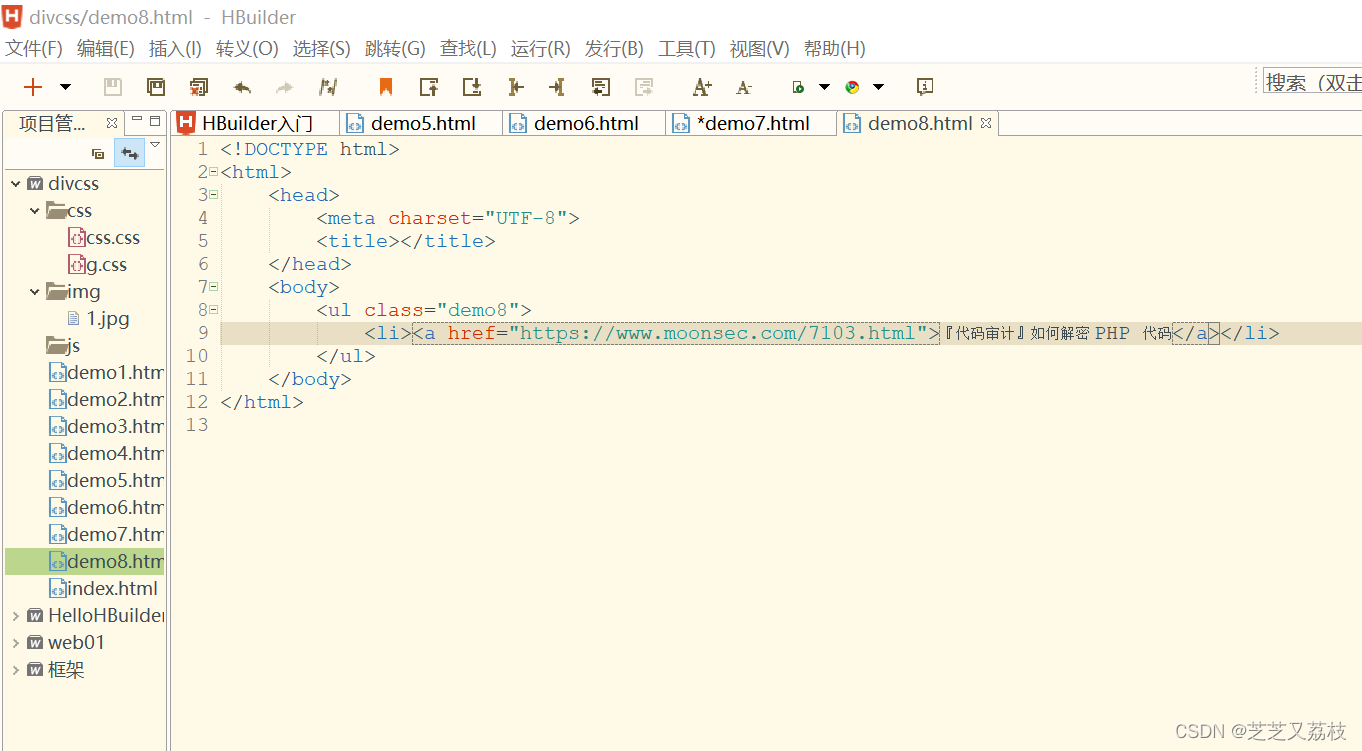Open the dropdown beside the Chrome icon
Image resolution: width=1362 pixels, height=751 pixels.
878,87
